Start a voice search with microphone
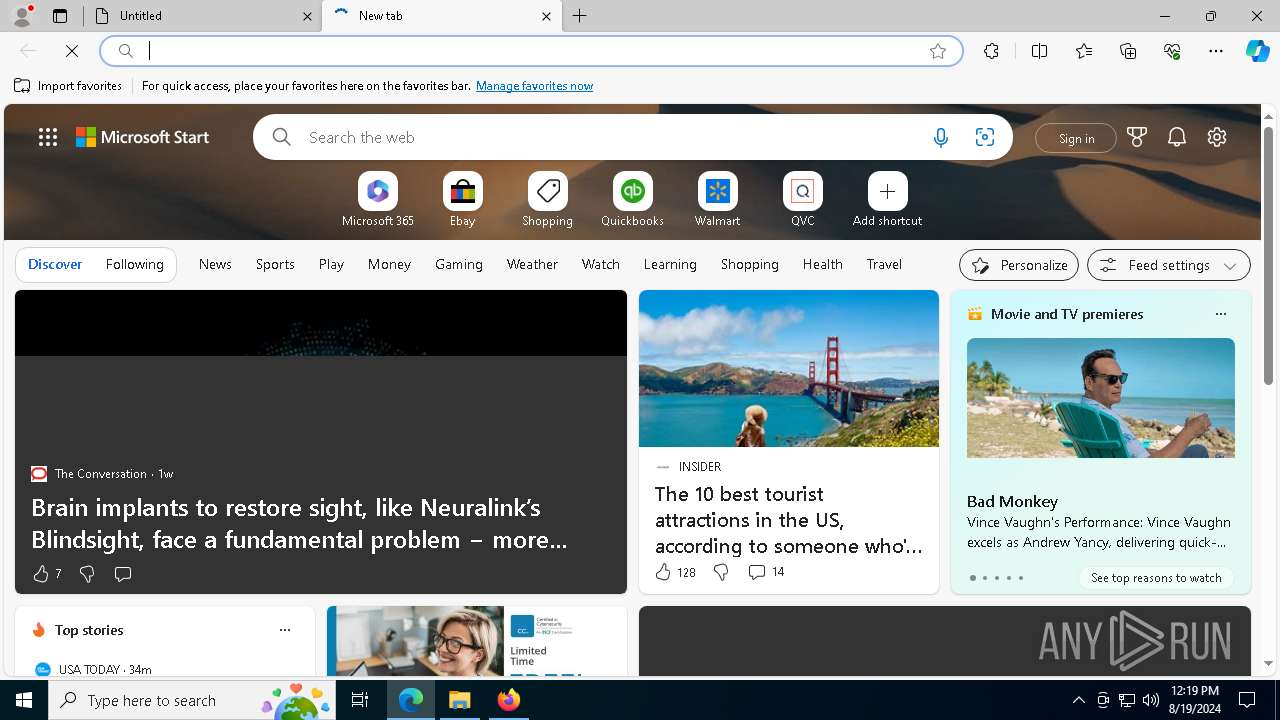Image resolution: width=1280 pixels, height=720 pixels. 940,138
